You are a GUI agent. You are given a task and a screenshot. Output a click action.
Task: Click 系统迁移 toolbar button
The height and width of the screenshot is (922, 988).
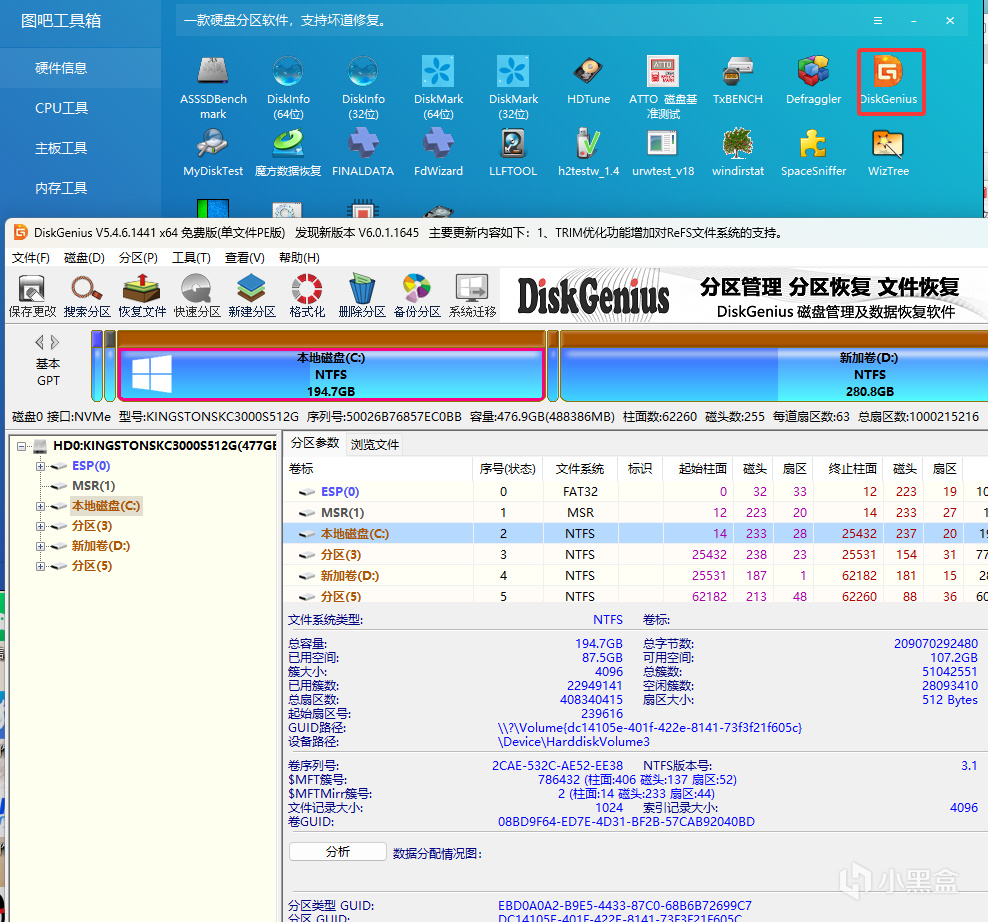coord(472,296)
